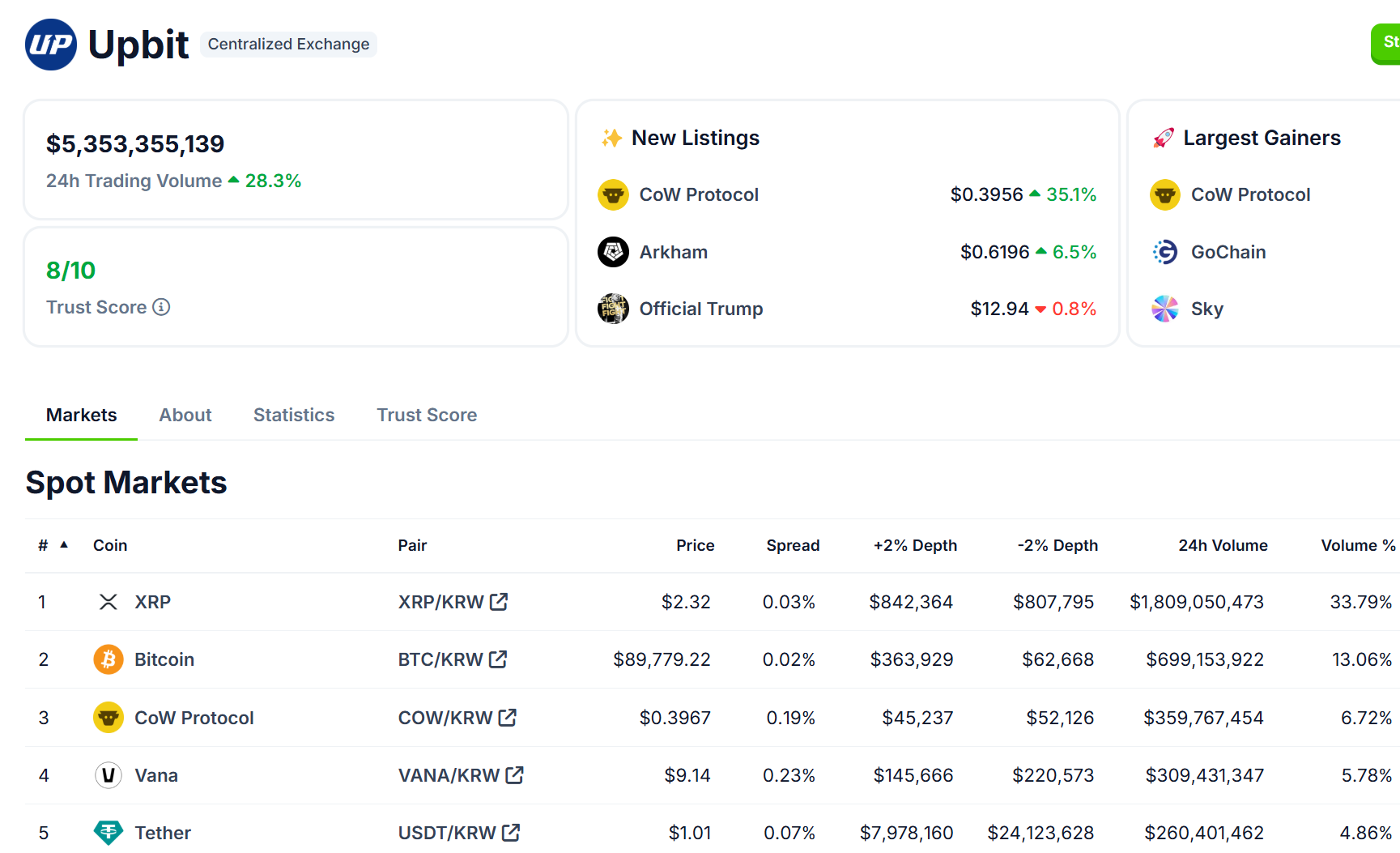Click the Bitcoin coin icon
This screenshot has width=1400, height=853.
click(108, 659)
